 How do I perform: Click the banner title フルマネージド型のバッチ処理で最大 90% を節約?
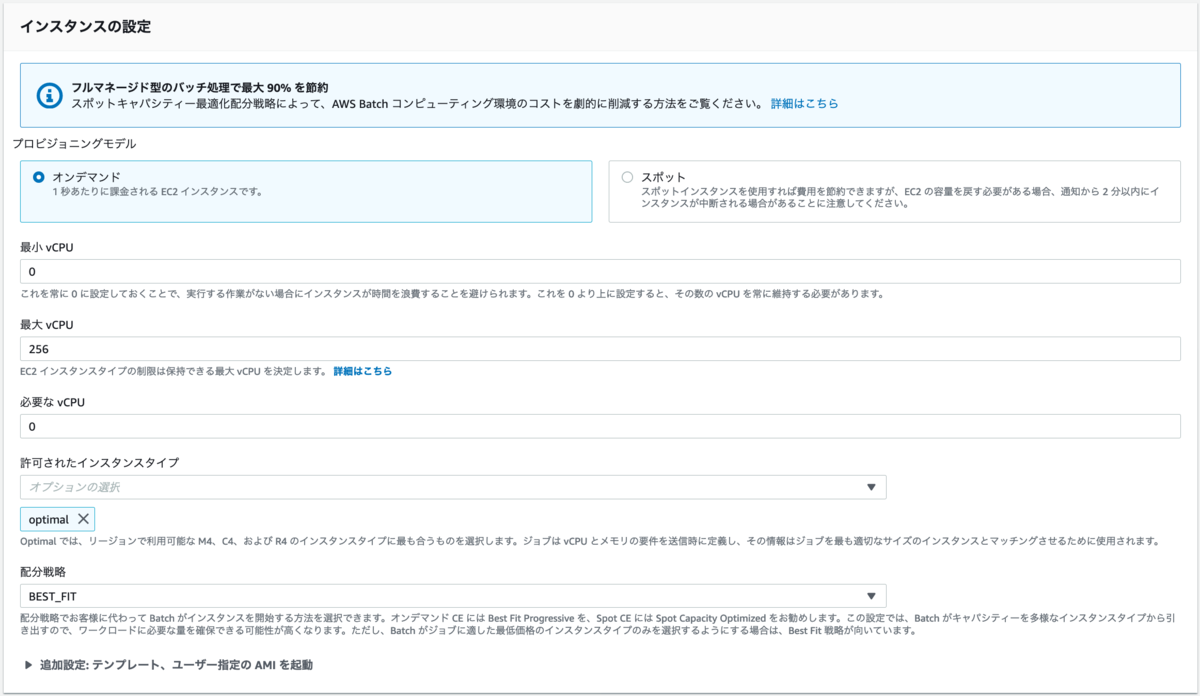(x=200, y=87)
